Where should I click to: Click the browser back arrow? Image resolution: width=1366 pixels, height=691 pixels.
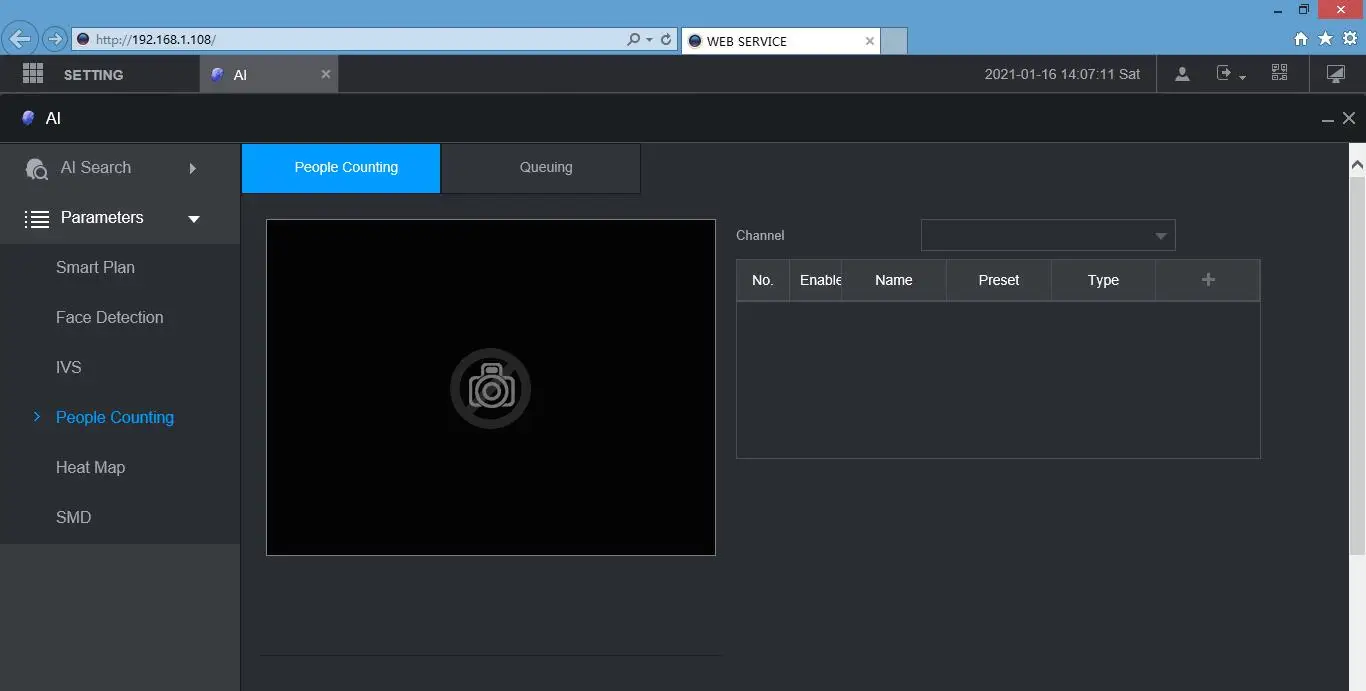coord(20,40)
